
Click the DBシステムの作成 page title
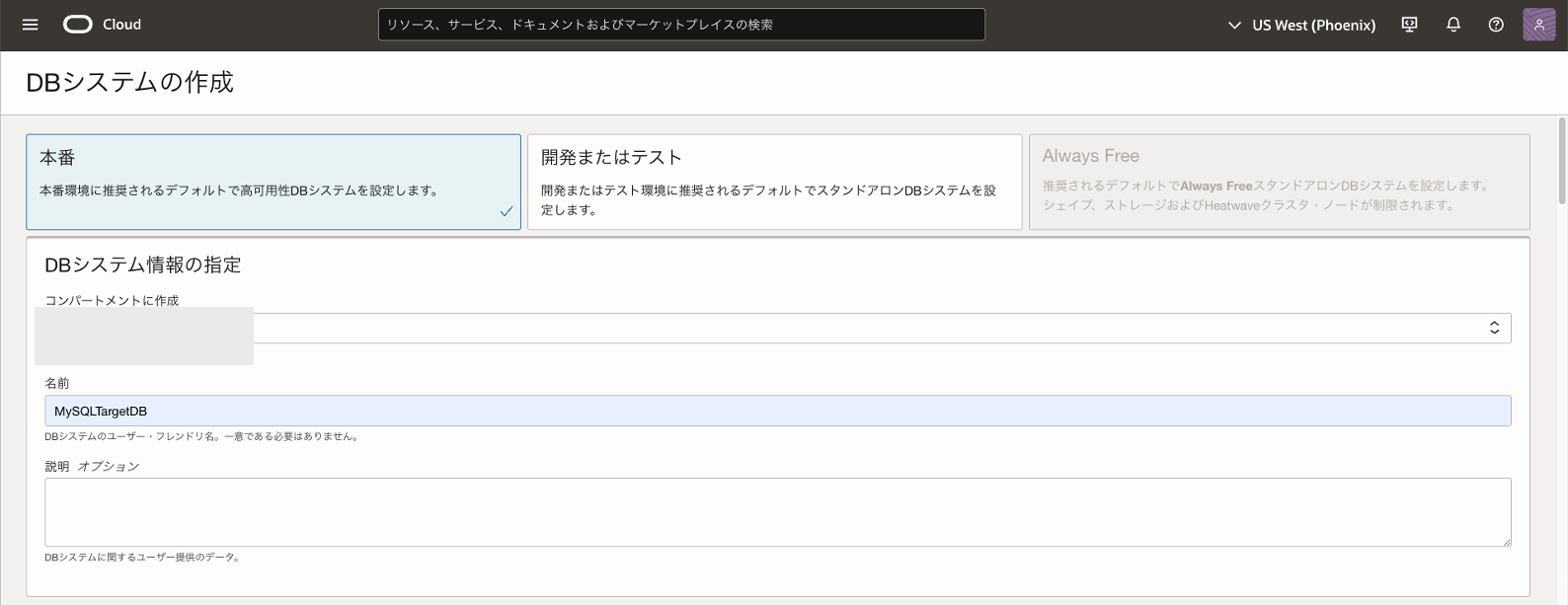[129, 82]
